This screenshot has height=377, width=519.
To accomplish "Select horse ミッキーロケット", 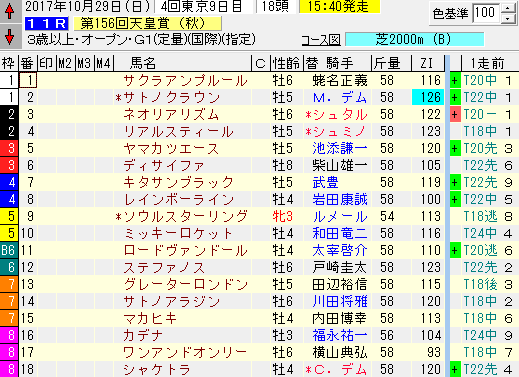I will point(178,234).
